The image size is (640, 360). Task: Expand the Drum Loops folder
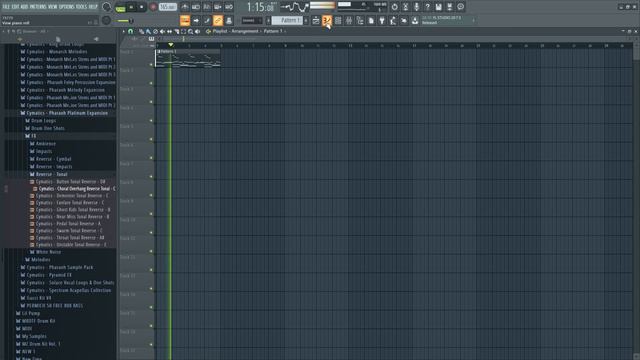[40, 121]
